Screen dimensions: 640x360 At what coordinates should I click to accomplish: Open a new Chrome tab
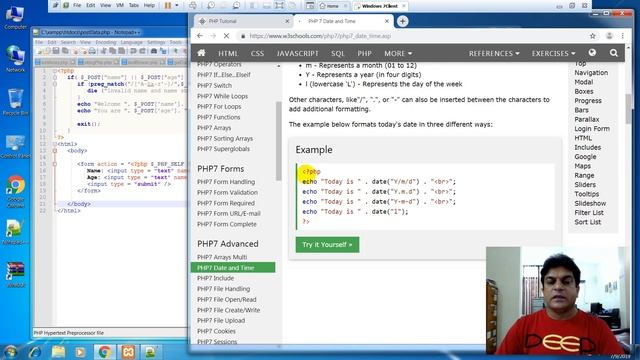402,21
